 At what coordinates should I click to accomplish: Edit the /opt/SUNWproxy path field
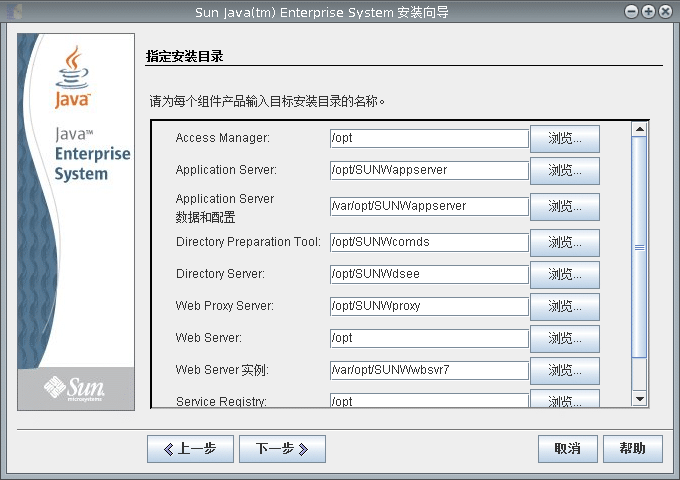click(429, 307)
